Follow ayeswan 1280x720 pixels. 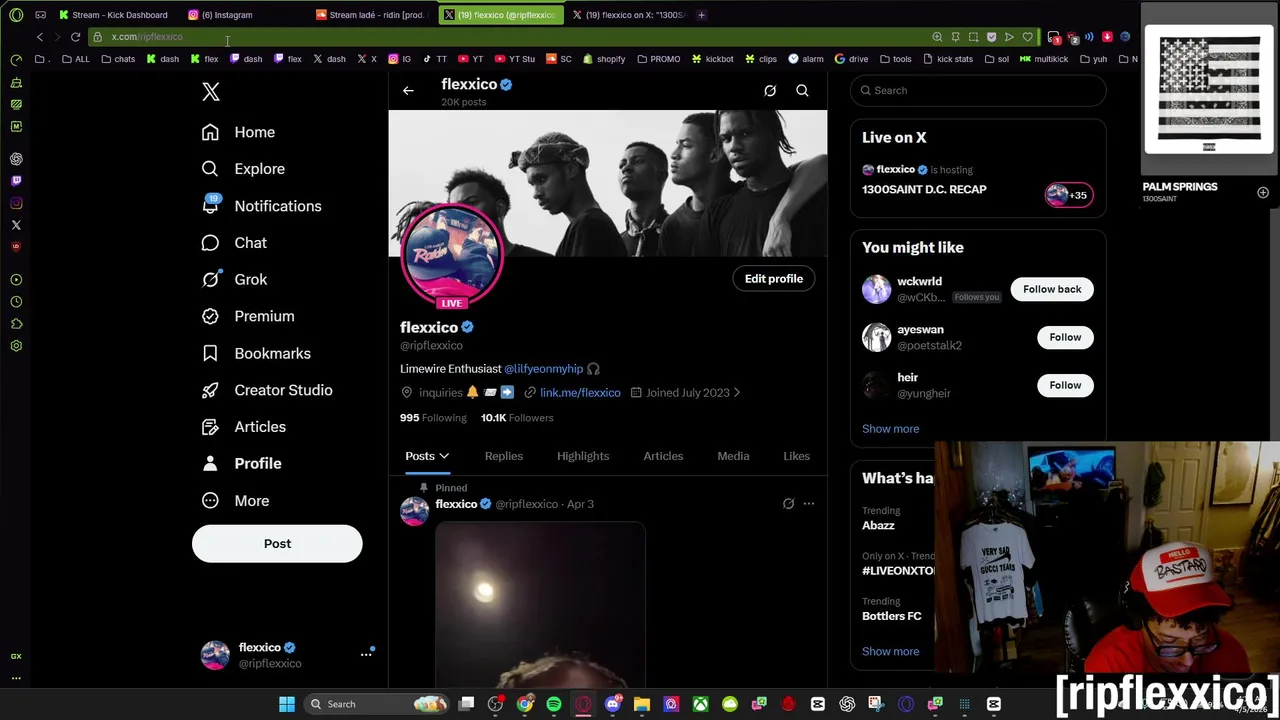point(1065,337)
